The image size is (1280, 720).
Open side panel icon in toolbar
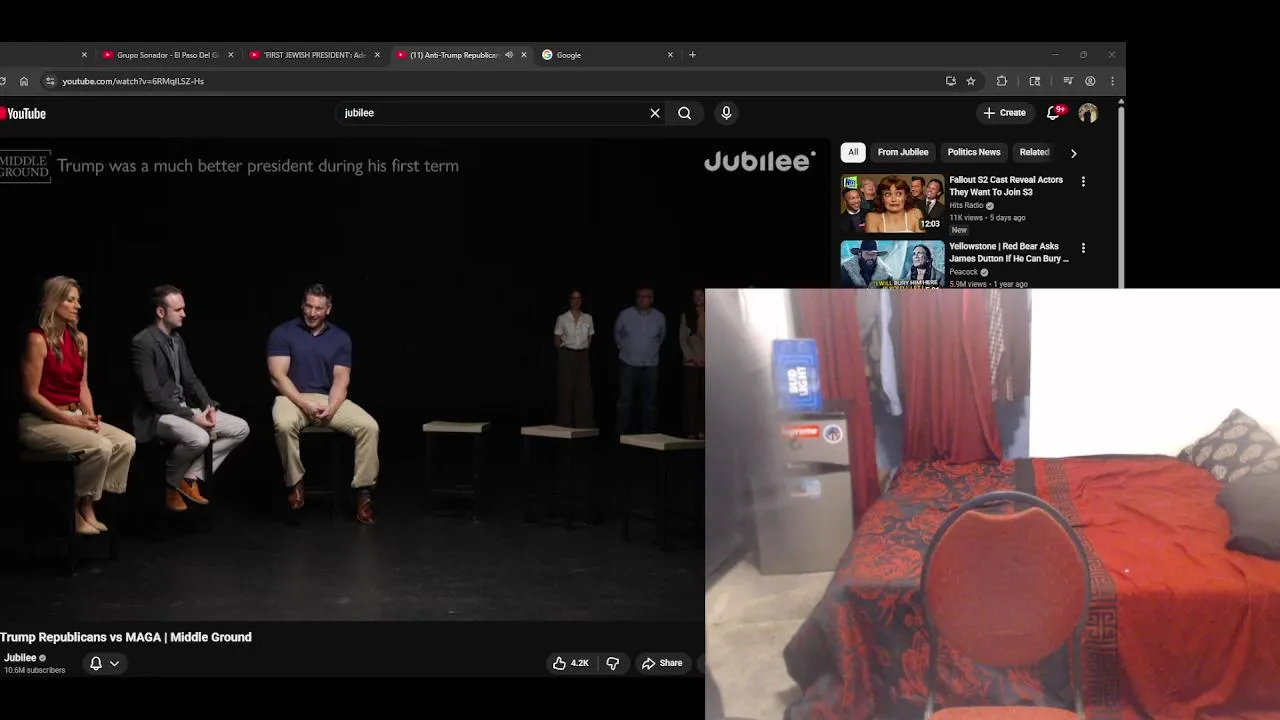[1035, 81]
